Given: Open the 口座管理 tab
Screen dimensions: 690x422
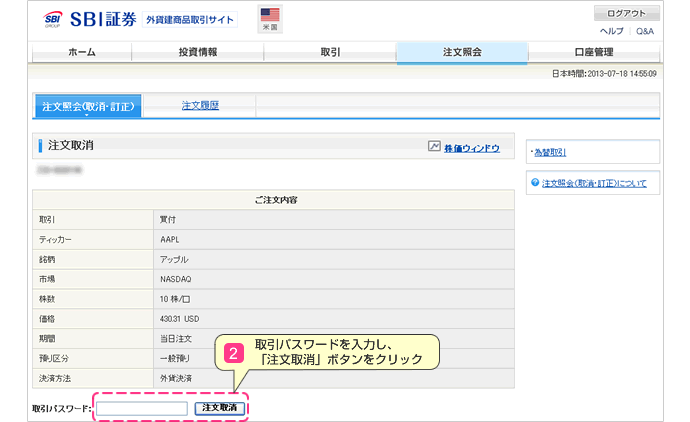Looking at the screenshot, I should tap(594, 52).
